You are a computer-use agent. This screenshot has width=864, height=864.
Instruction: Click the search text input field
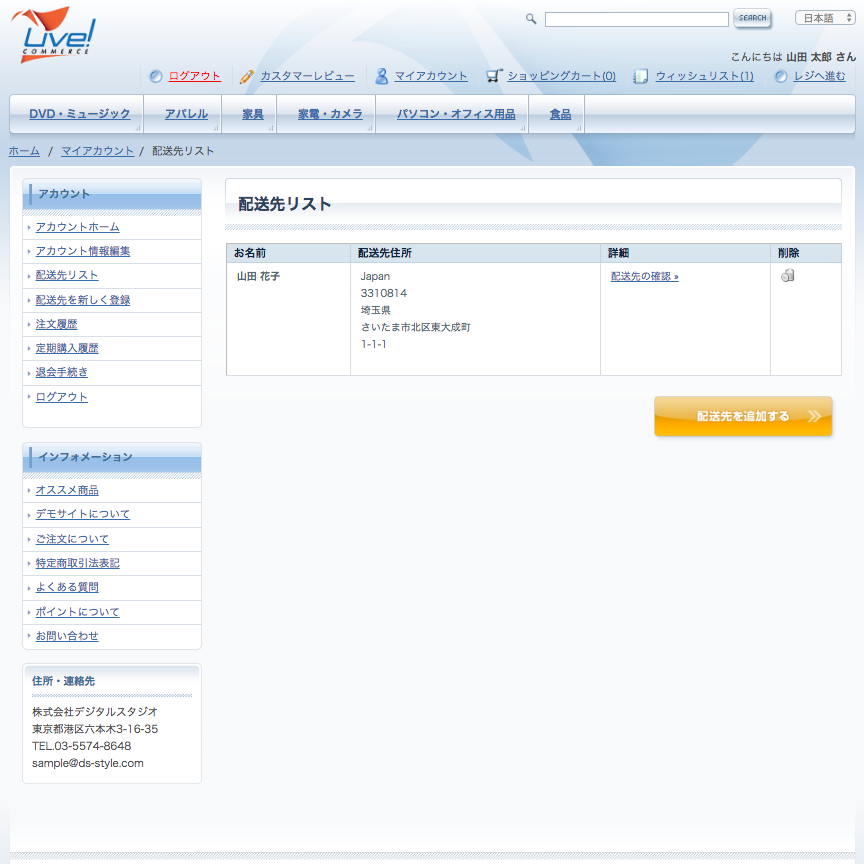coord(636,19)
